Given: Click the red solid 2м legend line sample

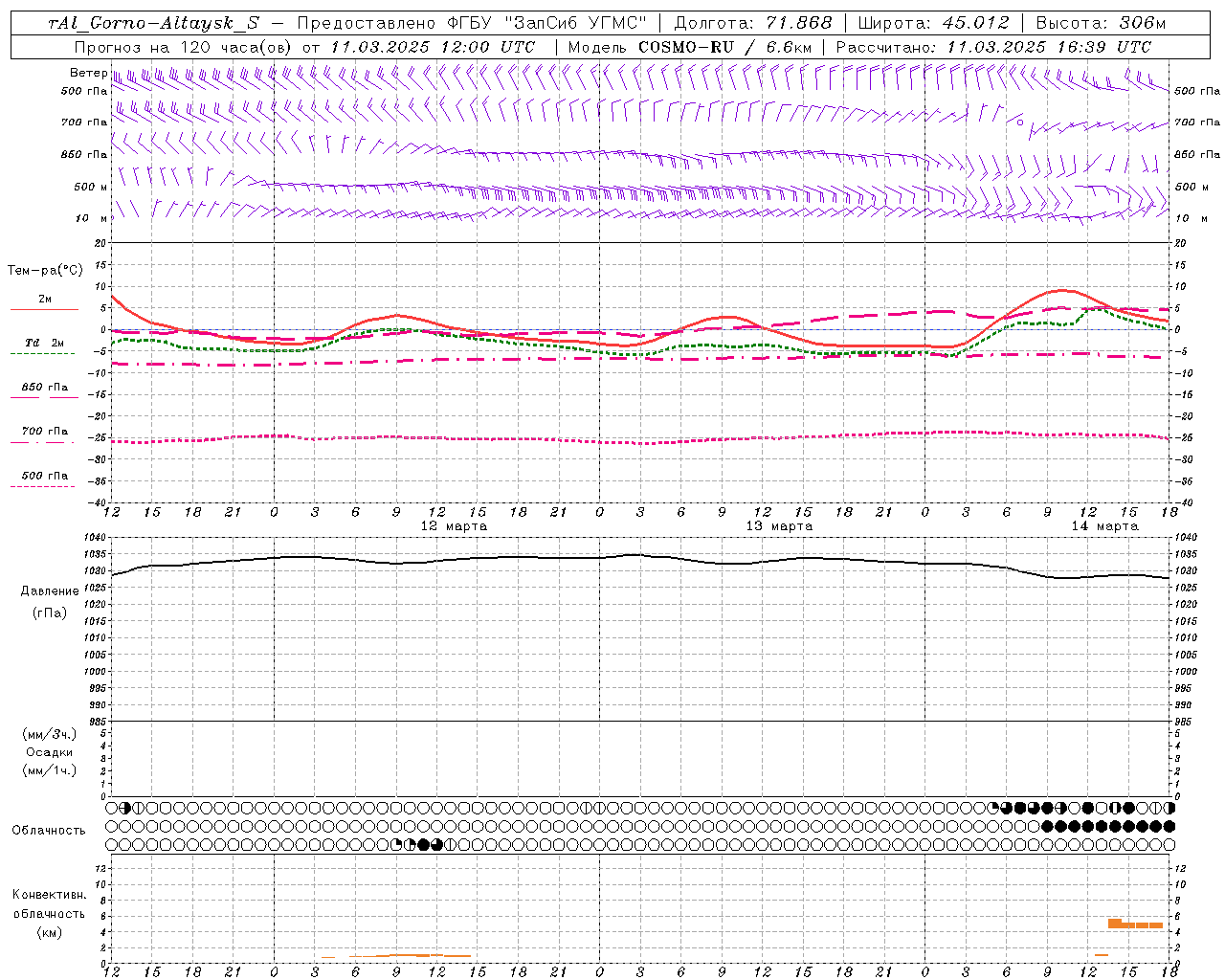Looking at the screenshot, I should [x=44, y=310].
